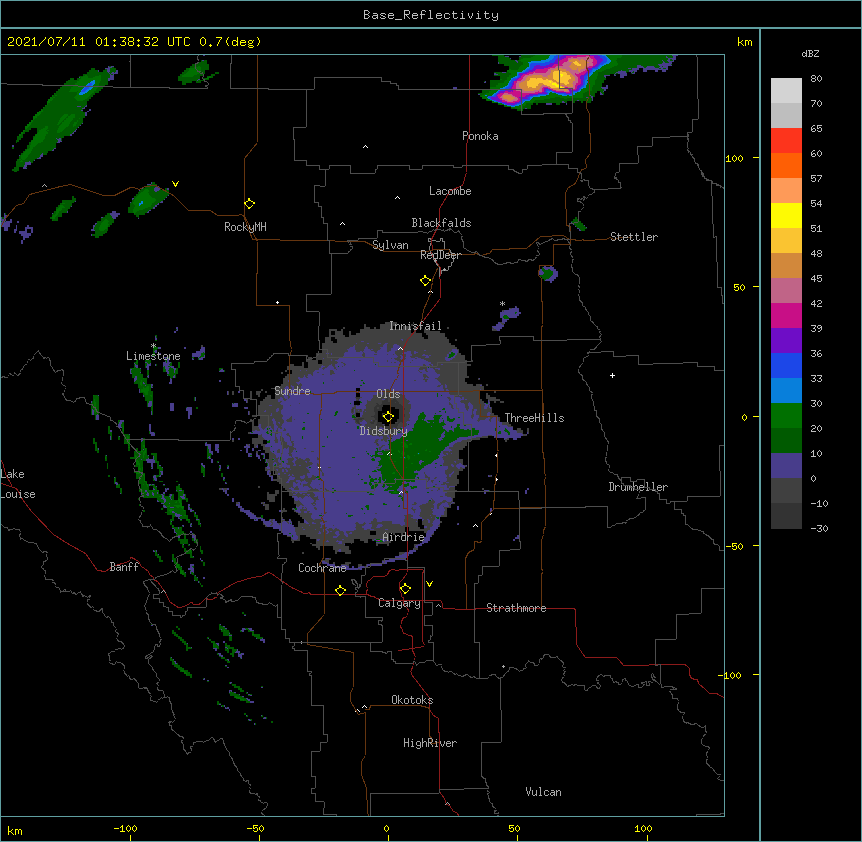
Task: Click the Lacombe label
Action: [x=450, y=191]
